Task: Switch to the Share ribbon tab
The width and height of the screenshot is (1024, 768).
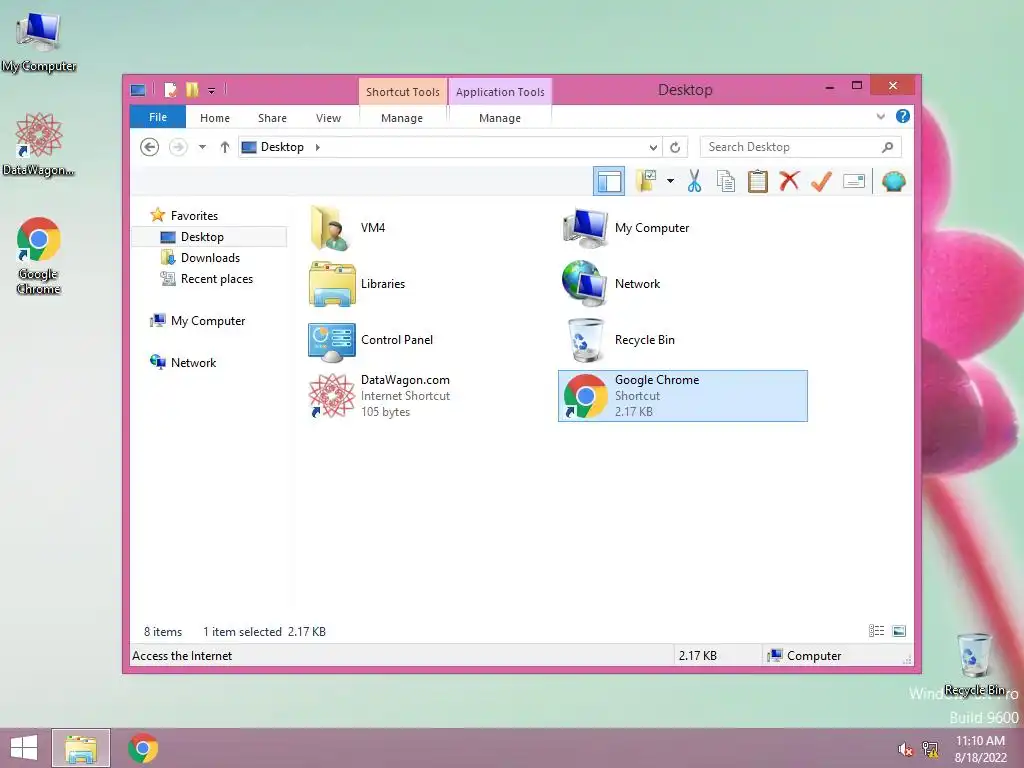Action: 272,118
